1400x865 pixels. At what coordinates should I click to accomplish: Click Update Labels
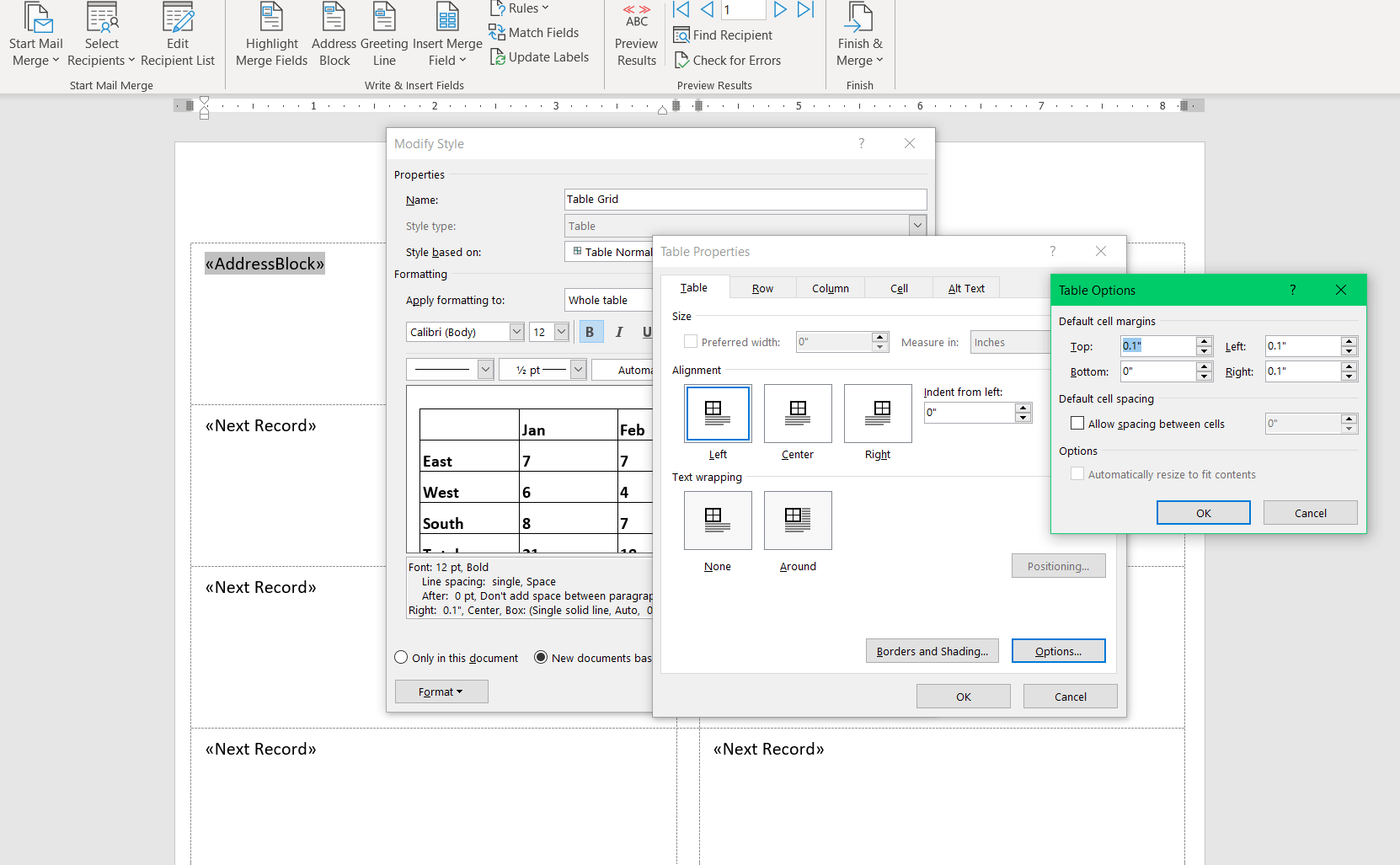[539, 57]
